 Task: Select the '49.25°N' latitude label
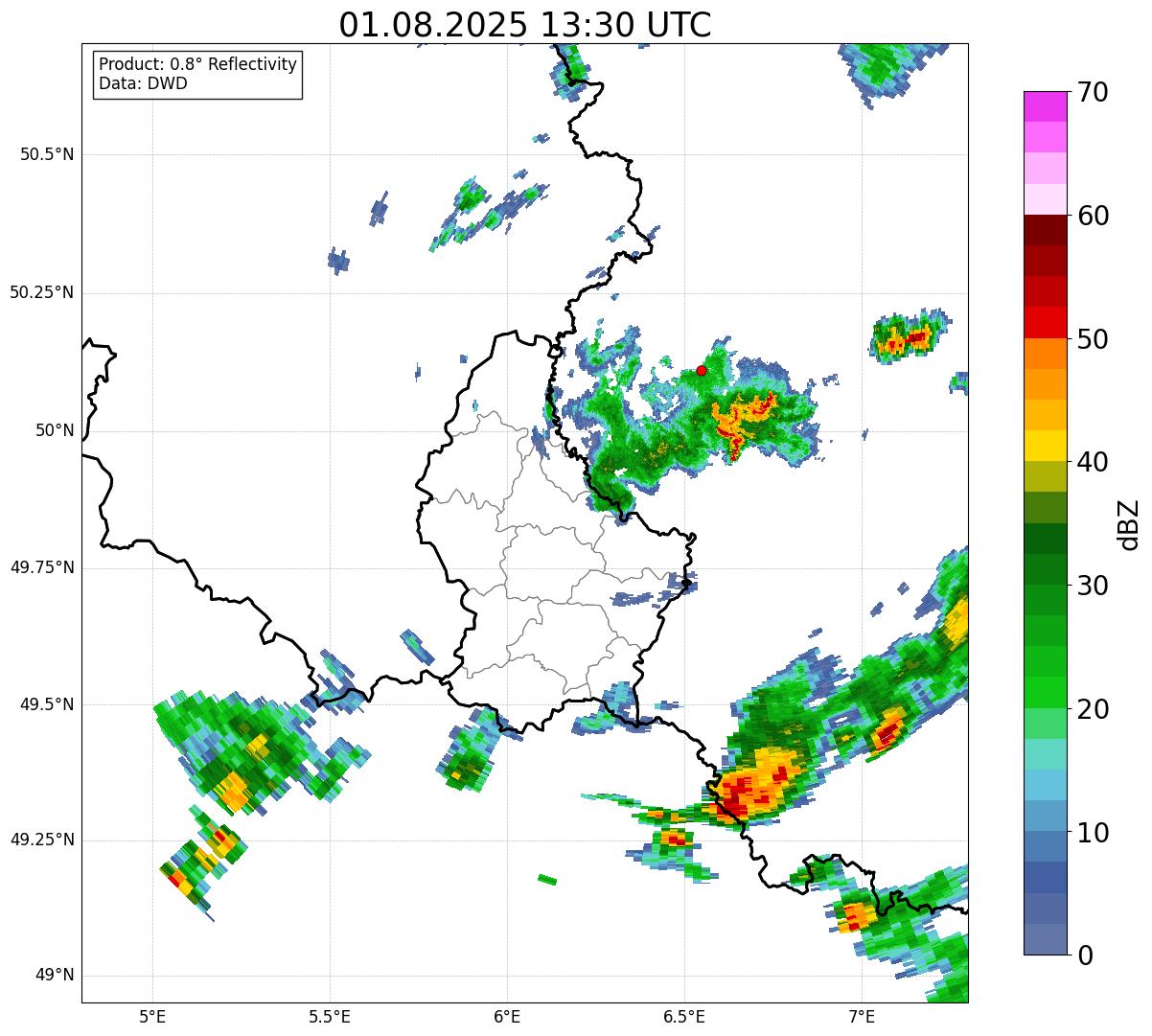[x=41, y=840]
